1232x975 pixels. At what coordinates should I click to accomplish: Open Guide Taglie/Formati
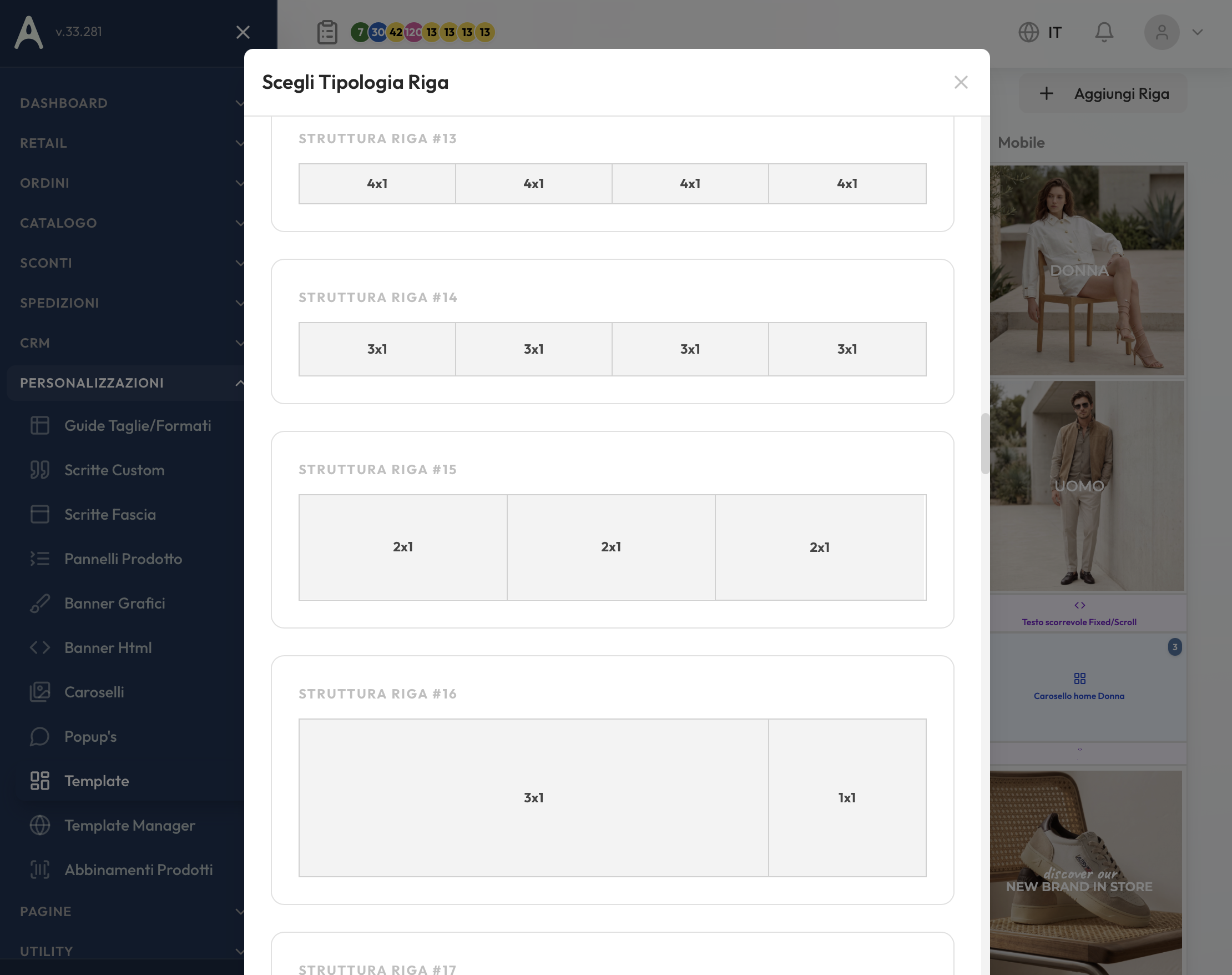point(138,425)
